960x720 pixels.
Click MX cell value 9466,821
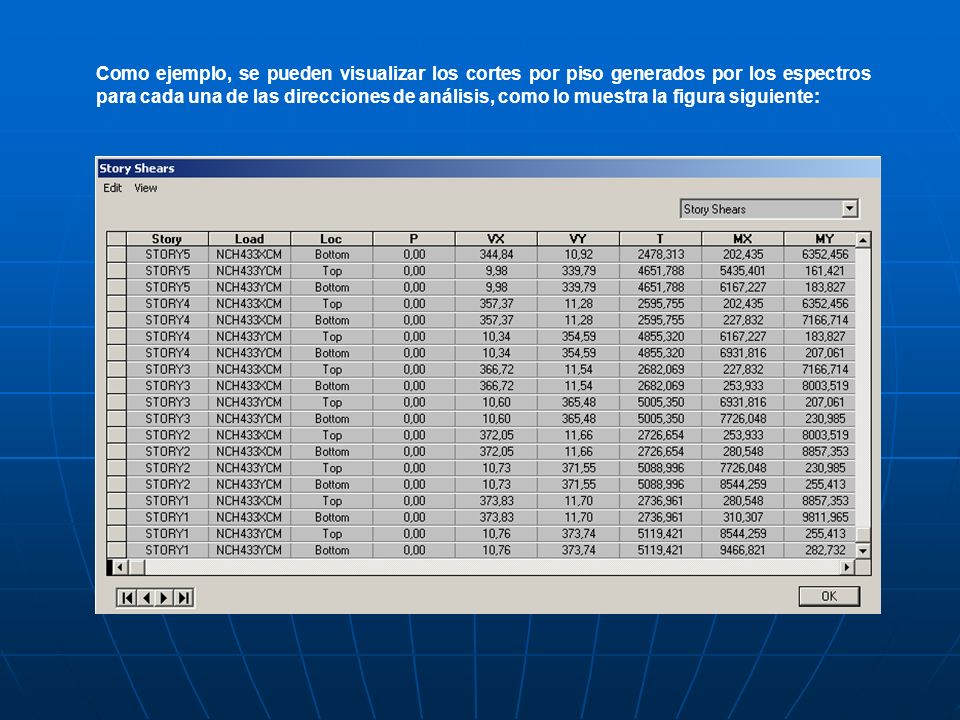pos(743,550)
